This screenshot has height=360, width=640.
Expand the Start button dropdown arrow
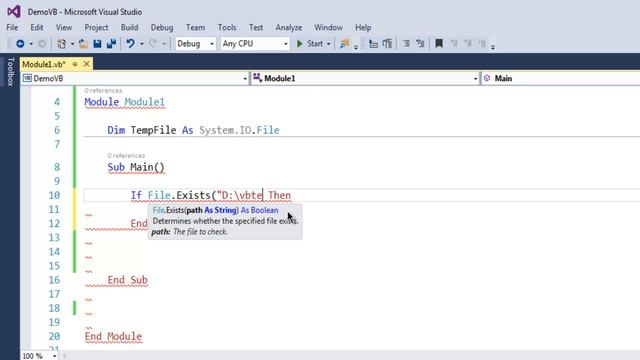pyautogui.click(x=328, y=44)
